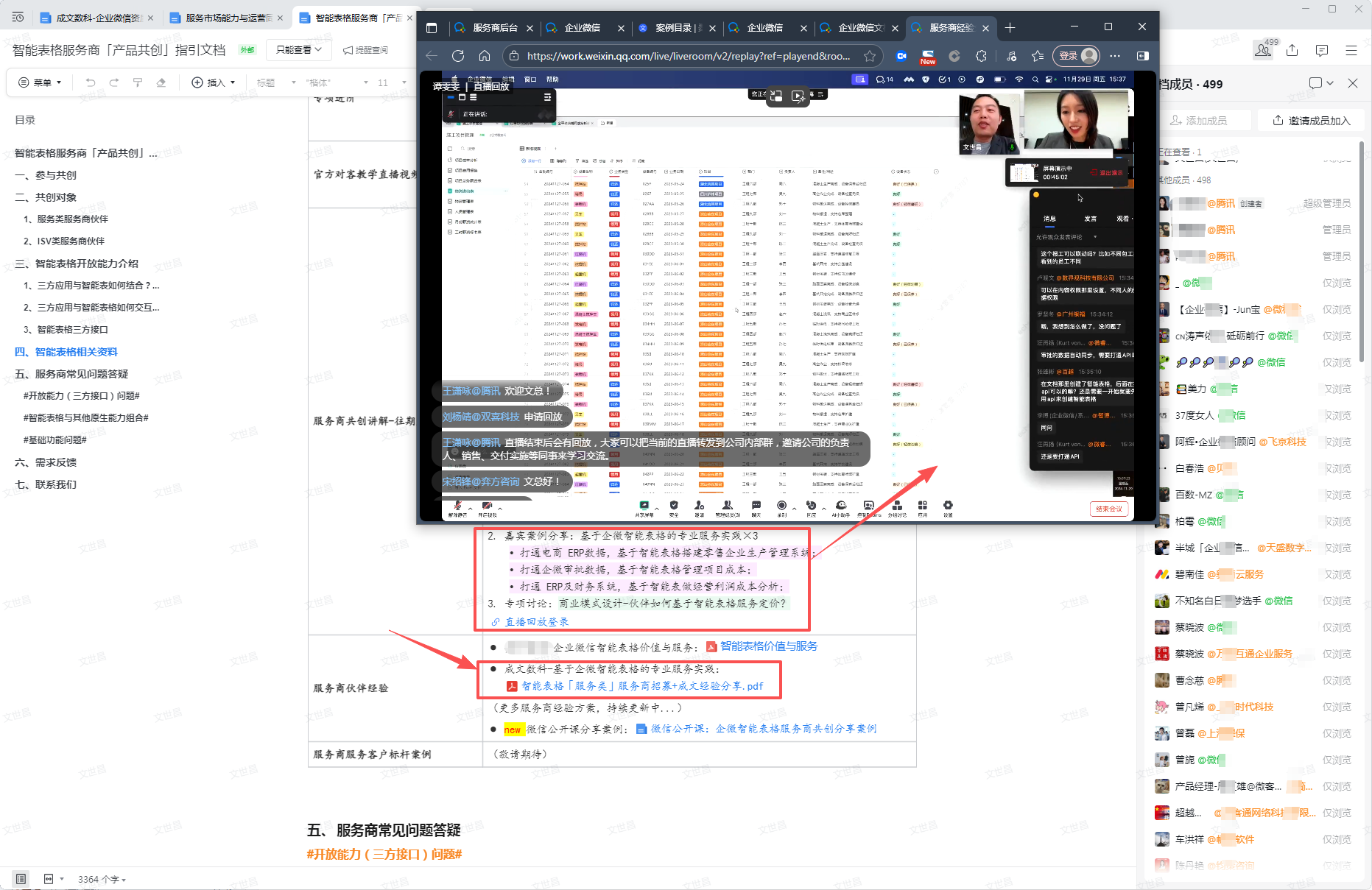Click the share icon in the document header
Image resolution: width=1372 pixels, height=890 pixels.
(x=1292, y=50)
